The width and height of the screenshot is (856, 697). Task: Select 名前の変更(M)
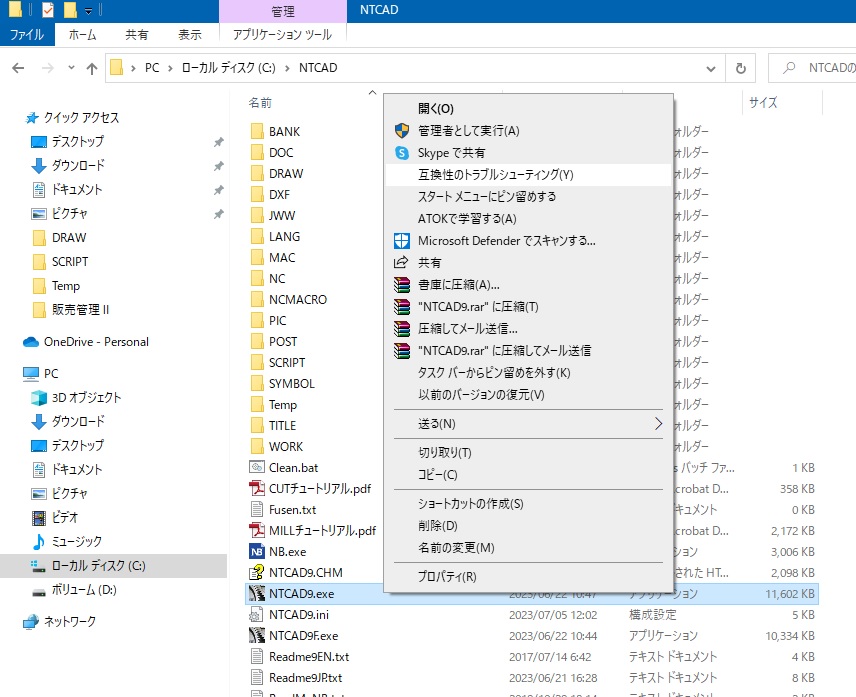point(528,547)
